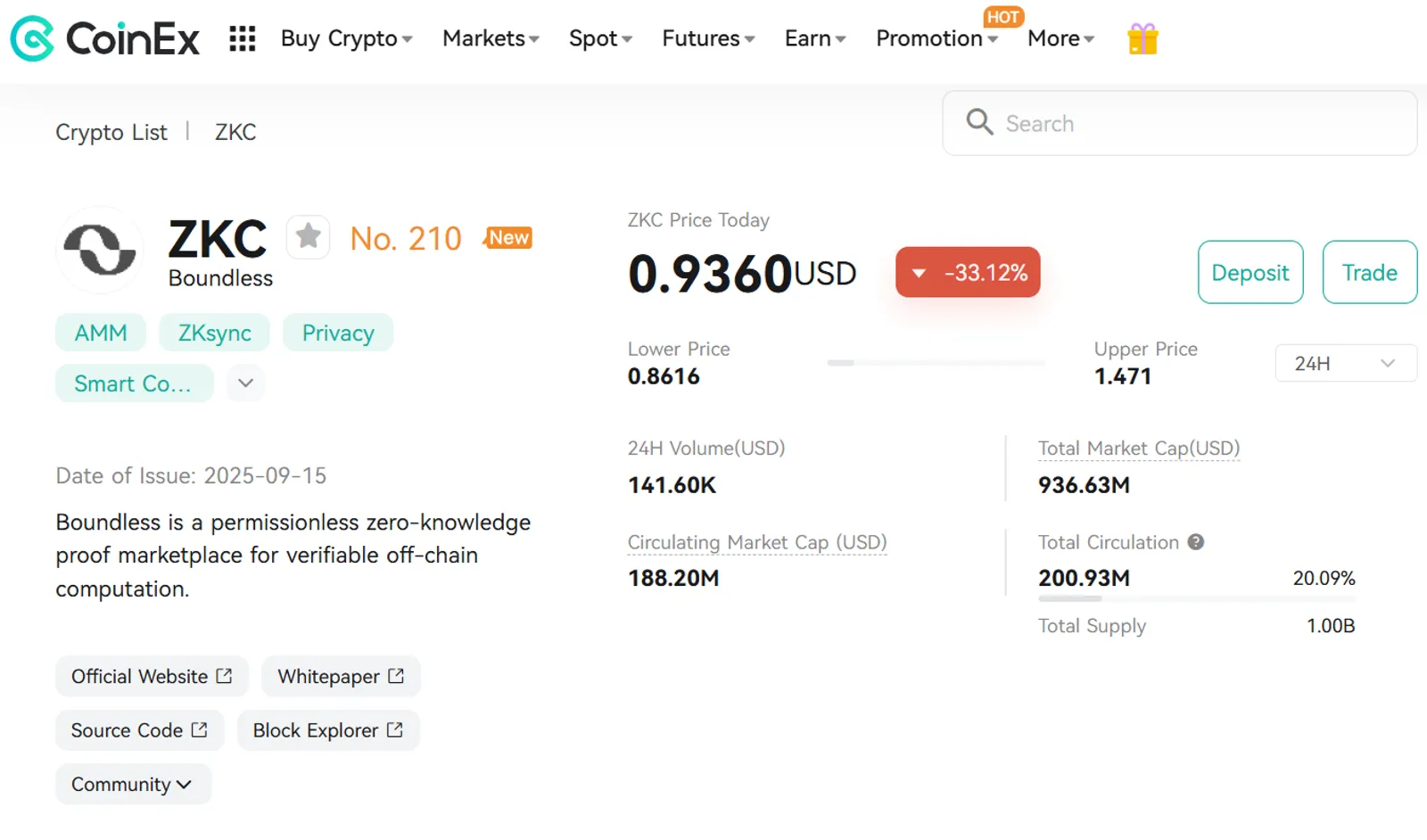
Task: Click the 936.63M market cap value
Action: pos(1084,485)
